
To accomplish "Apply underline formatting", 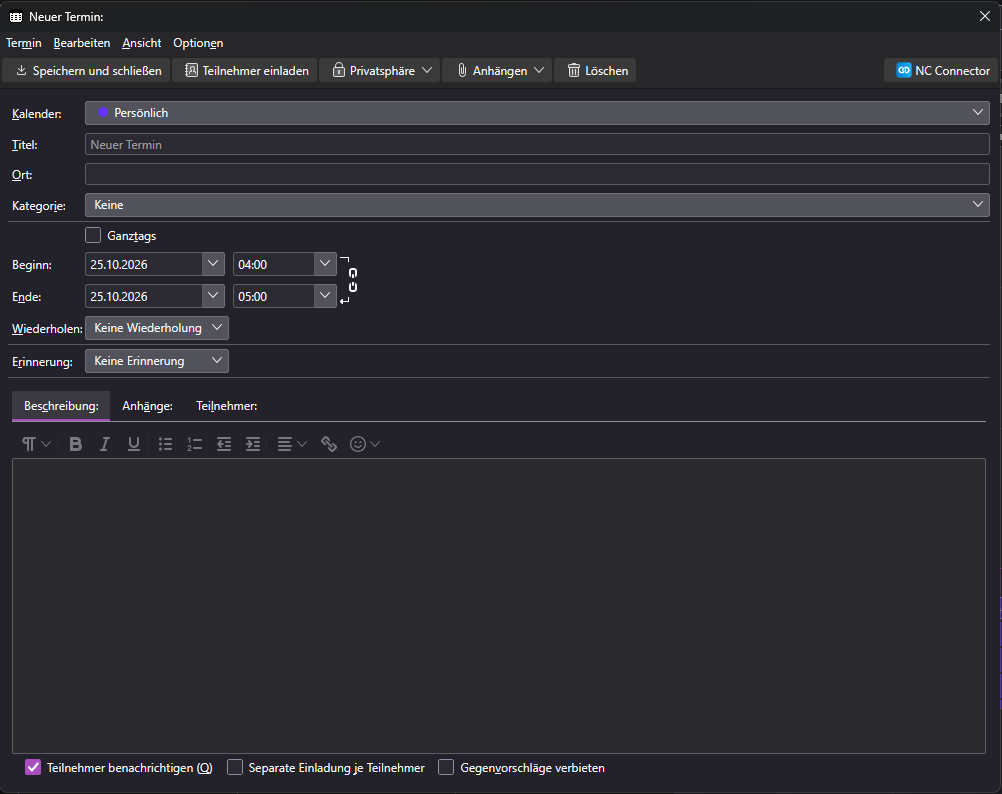I will coord(134,444).
